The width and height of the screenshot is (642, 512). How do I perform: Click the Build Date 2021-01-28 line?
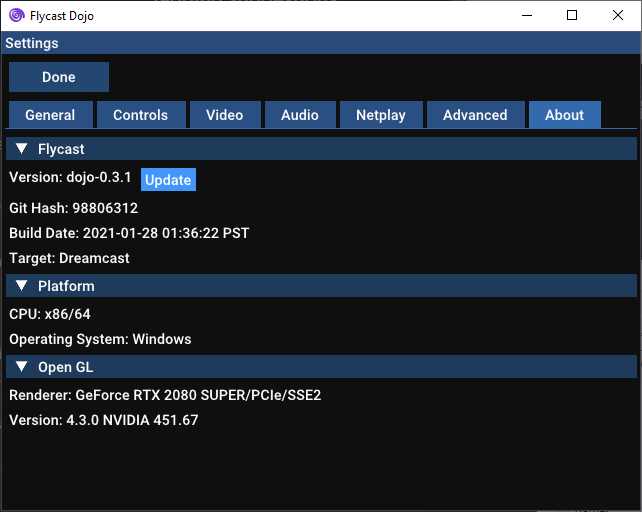coord(129,233)
